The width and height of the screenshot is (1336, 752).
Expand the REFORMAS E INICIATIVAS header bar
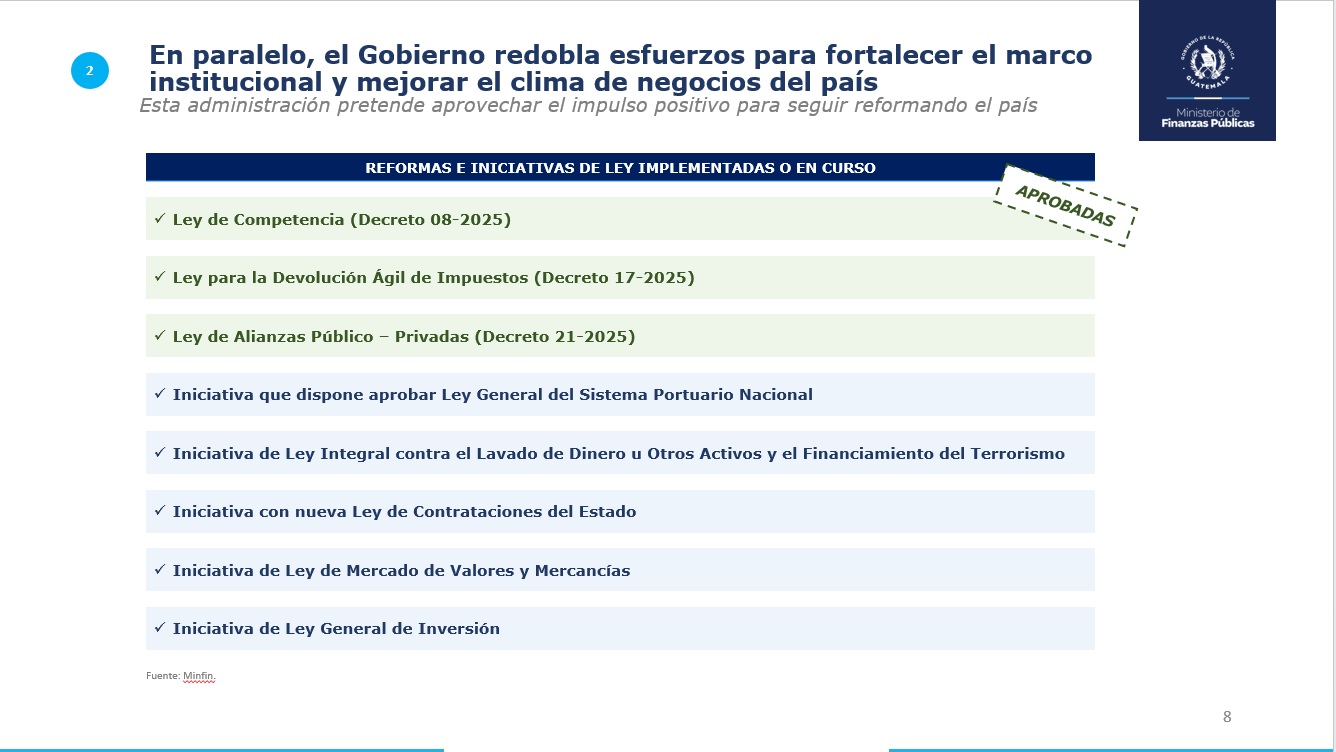(x=620, y=167)
